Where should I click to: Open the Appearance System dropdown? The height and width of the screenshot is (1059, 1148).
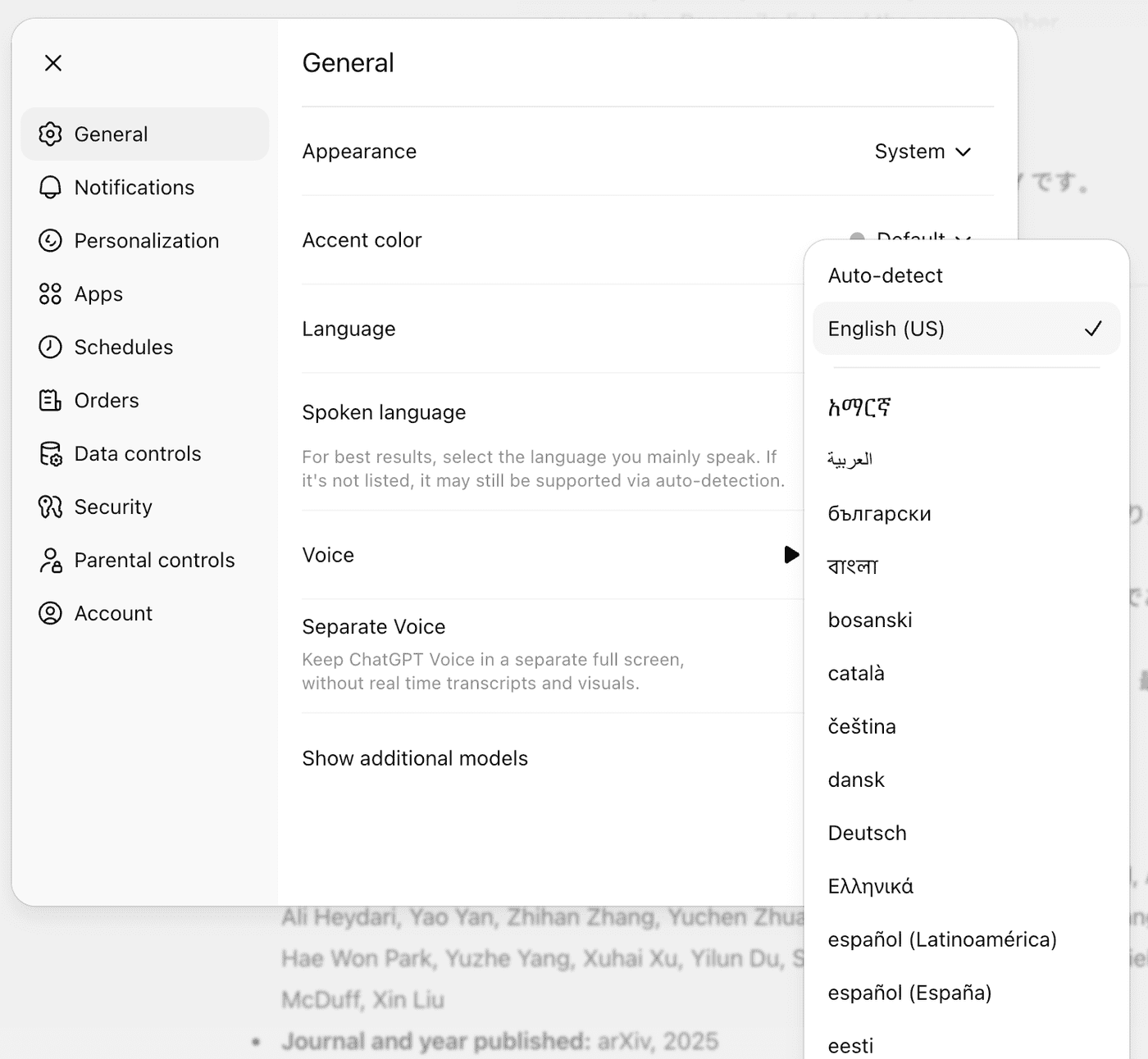pyautogui.click(x=922, y=152)
